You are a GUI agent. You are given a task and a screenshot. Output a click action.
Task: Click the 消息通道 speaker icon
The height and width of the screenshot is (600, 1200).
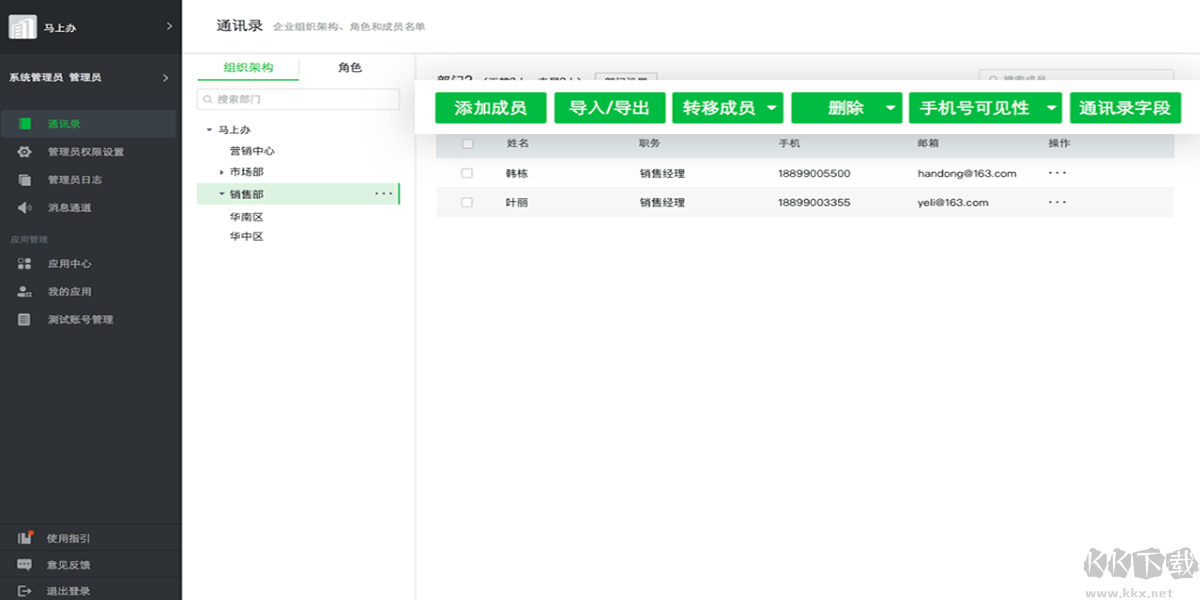tap(25, 208)
